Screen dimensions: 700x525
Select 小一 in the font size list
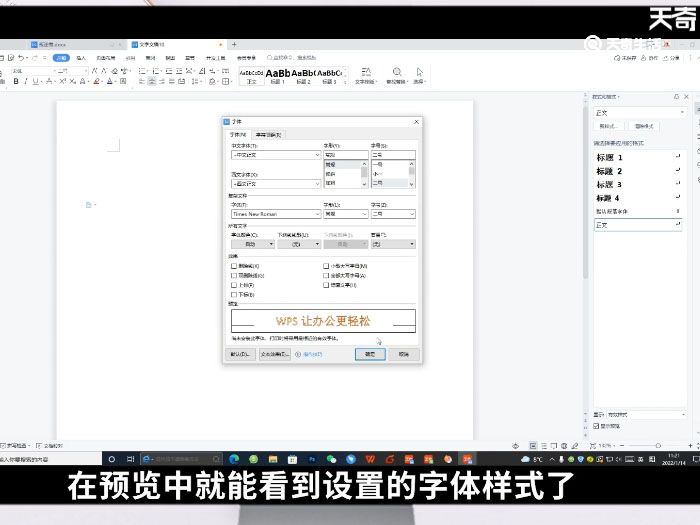(390, 174)
